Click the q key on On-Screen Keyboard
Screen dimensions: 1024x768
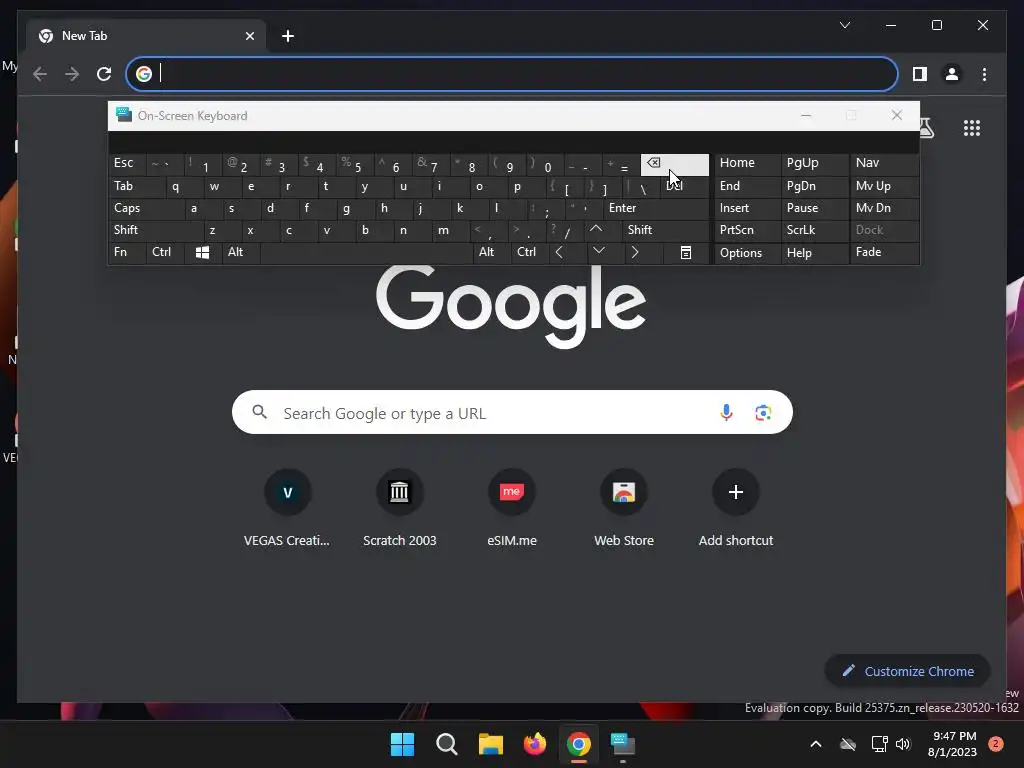pos(184,187)
